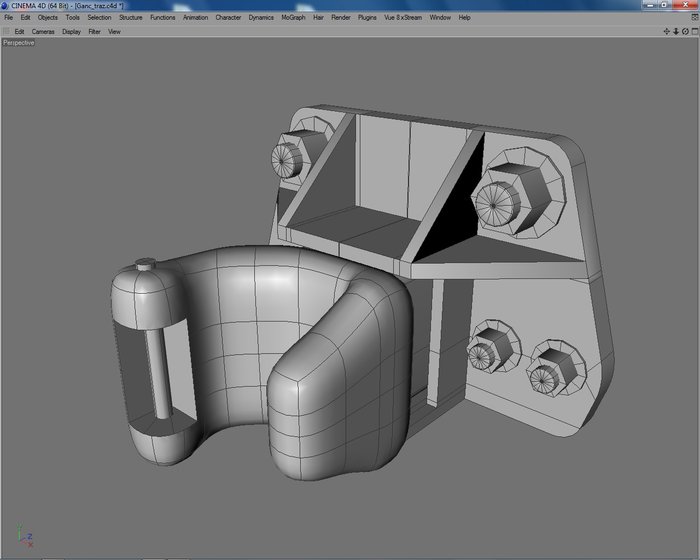This screenshot has width=700, height=560.
Task: Click the Cinema 4D logo in title bar
Action: point(5,5)
